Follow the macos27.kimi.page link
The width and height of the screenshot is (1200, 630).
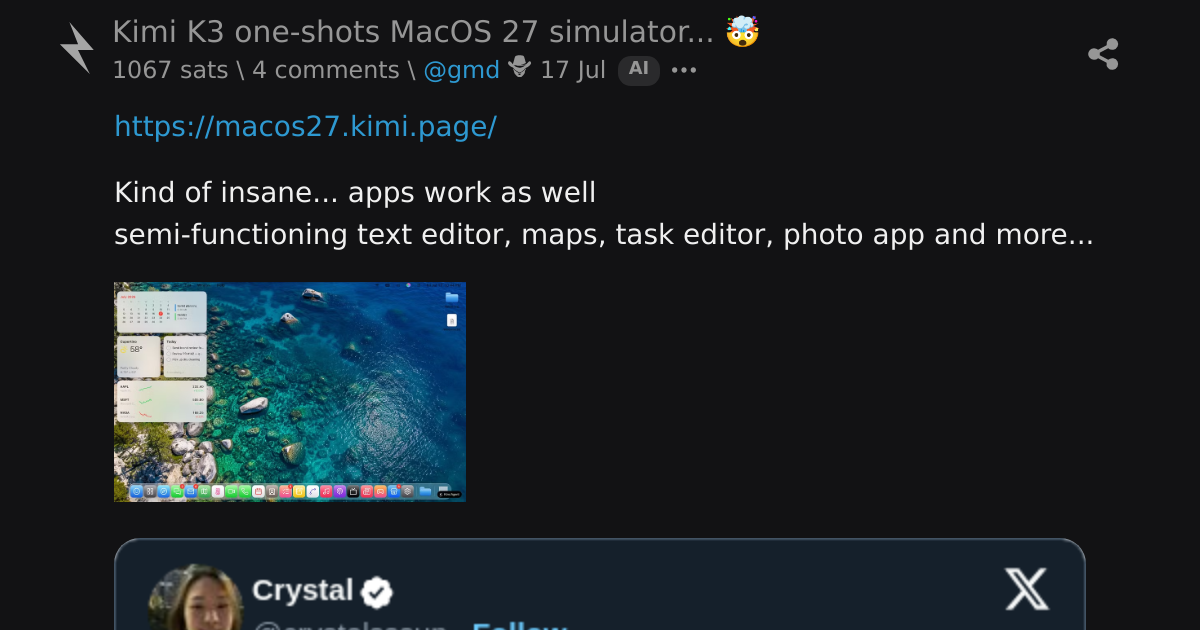point(305,127)
